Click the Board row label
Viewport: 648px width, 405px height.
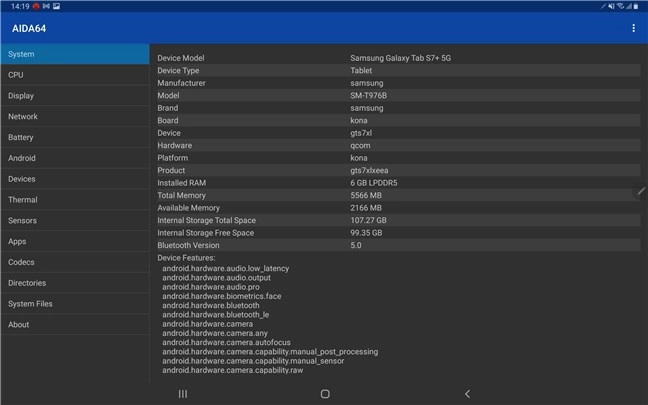click(167, 120)
